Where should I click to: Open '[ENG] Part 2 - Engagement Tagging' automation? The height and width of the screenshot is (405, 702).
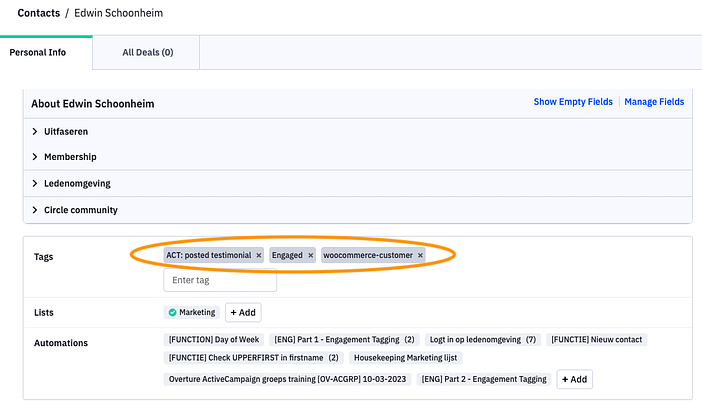484,379
